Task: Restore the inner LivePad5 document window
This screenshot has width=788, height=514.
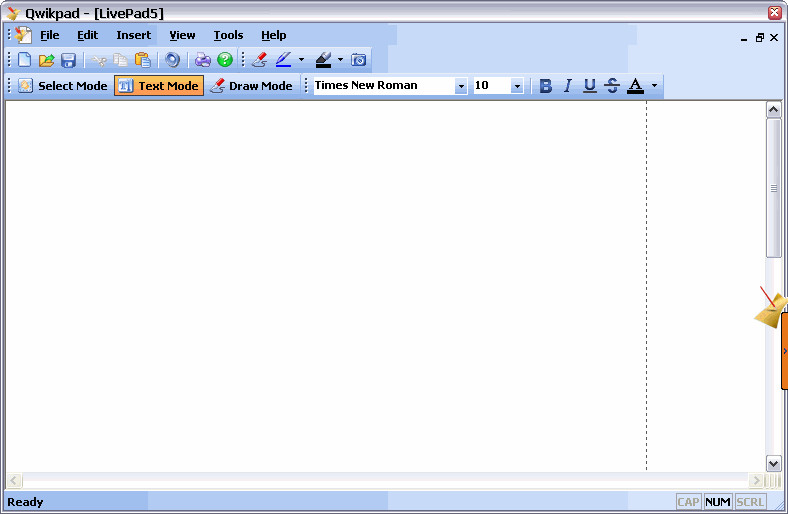Action: [x=759, y=38]
